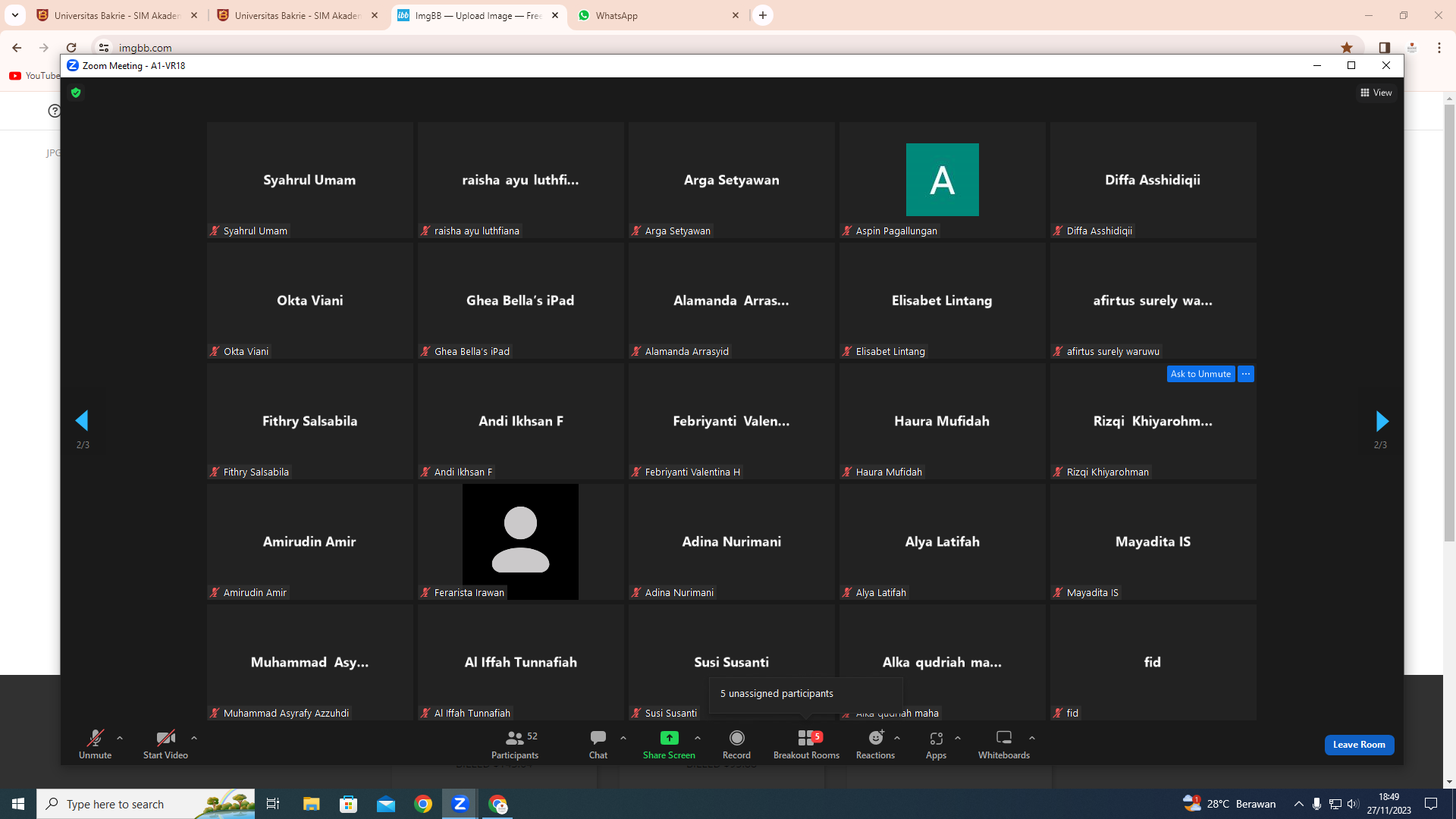Open Breakout Rooms
The image size is (1456, 819).
(806, 744)
